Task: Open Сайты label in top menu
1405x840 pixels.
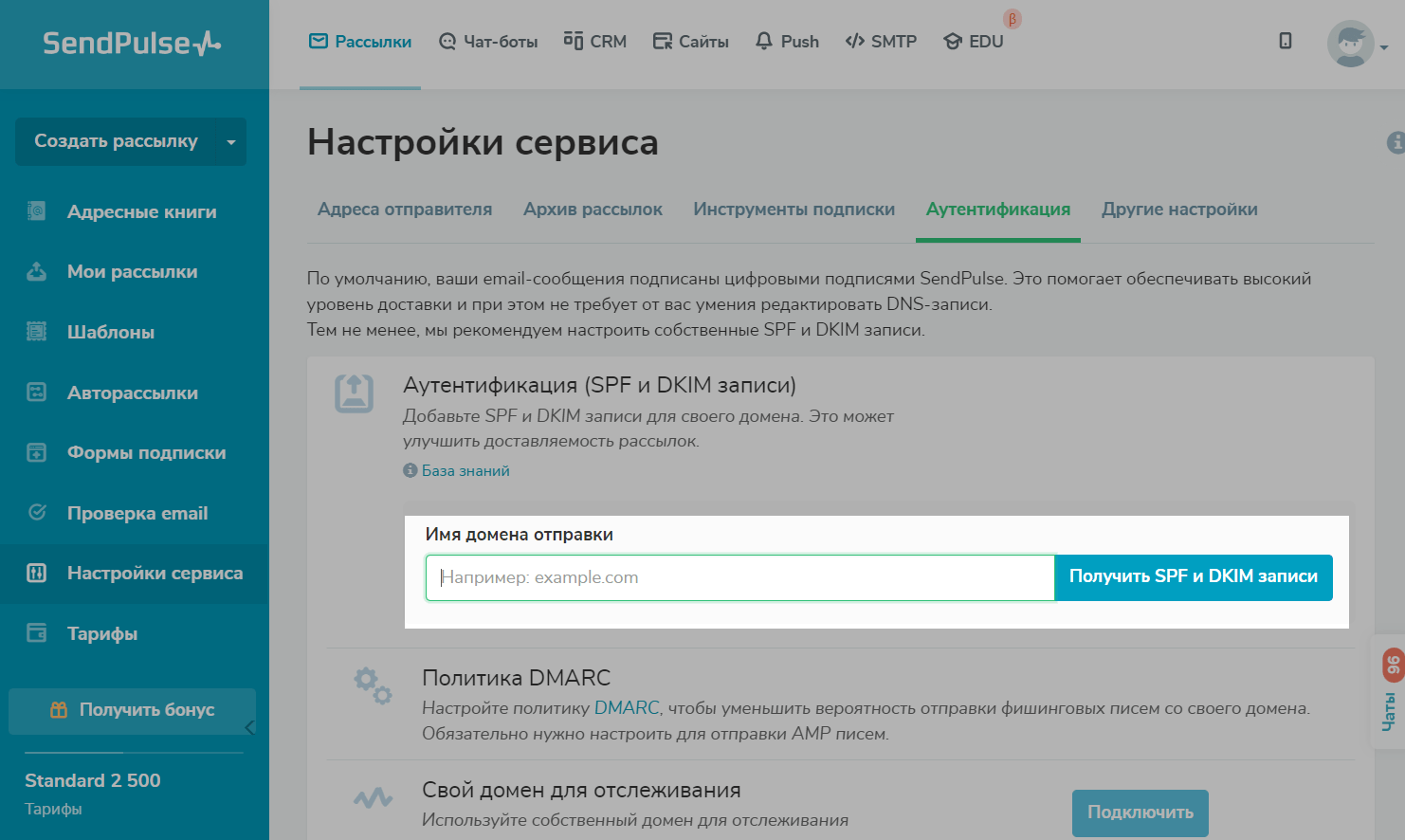Action: [703, 42]
